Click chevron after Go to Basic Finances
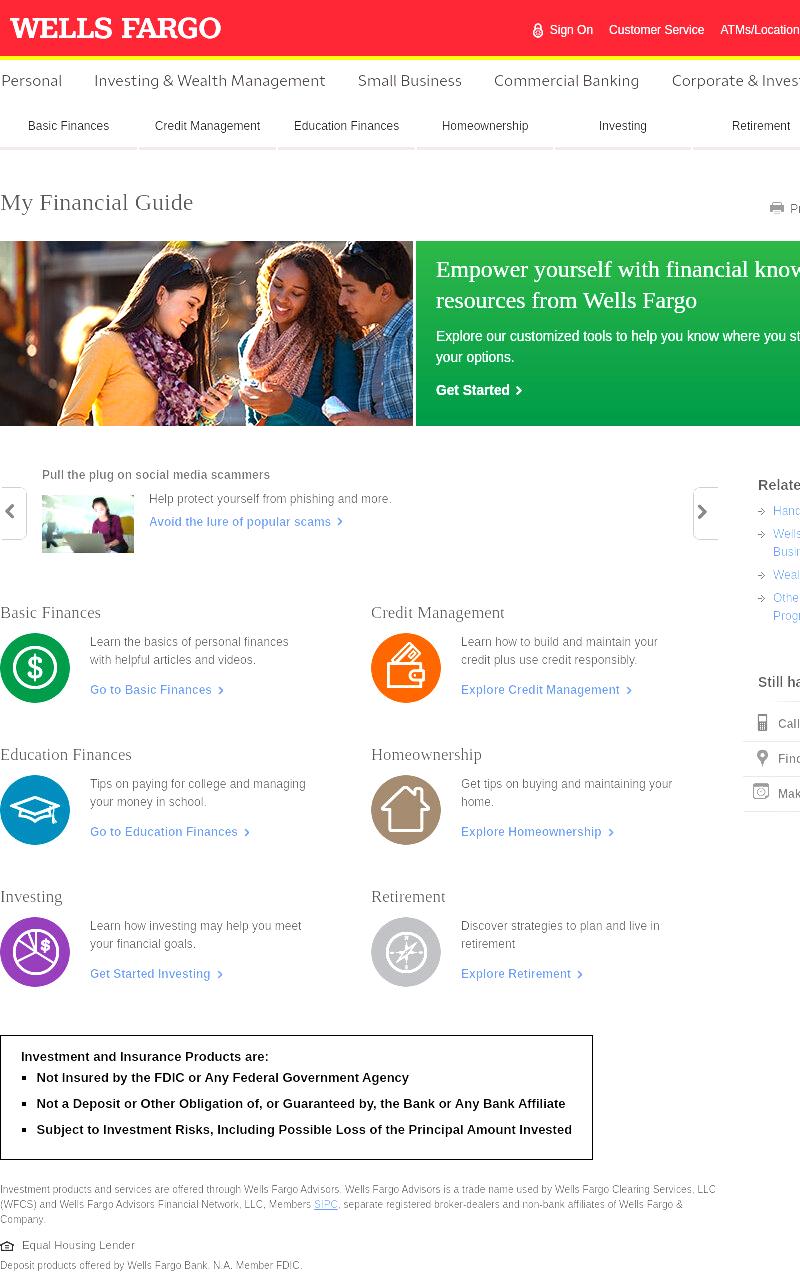The width and height of the screenshot is (800, 1280). (x=221, y=690)
